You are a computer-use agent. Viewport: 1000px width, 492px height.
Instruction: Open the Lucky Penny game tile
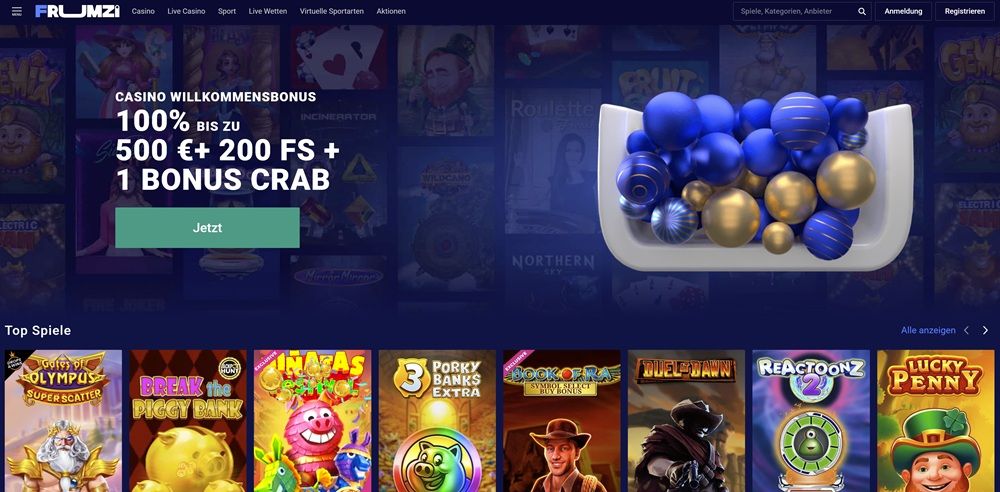[x=935, y=421]
